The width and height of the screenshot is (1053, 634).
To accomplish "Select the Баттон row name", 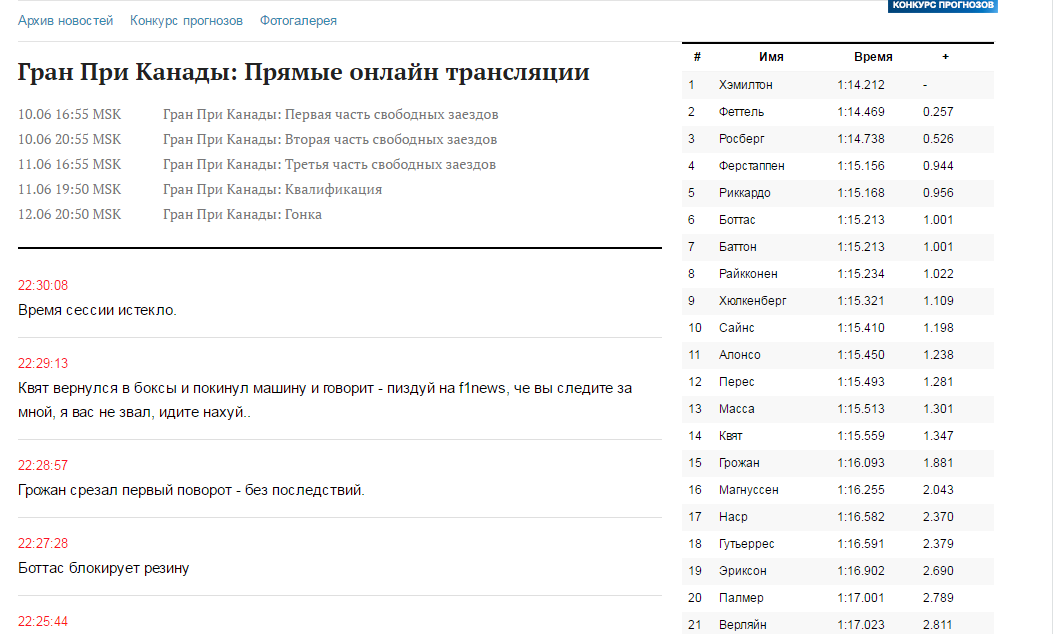I will pos(737,246).
